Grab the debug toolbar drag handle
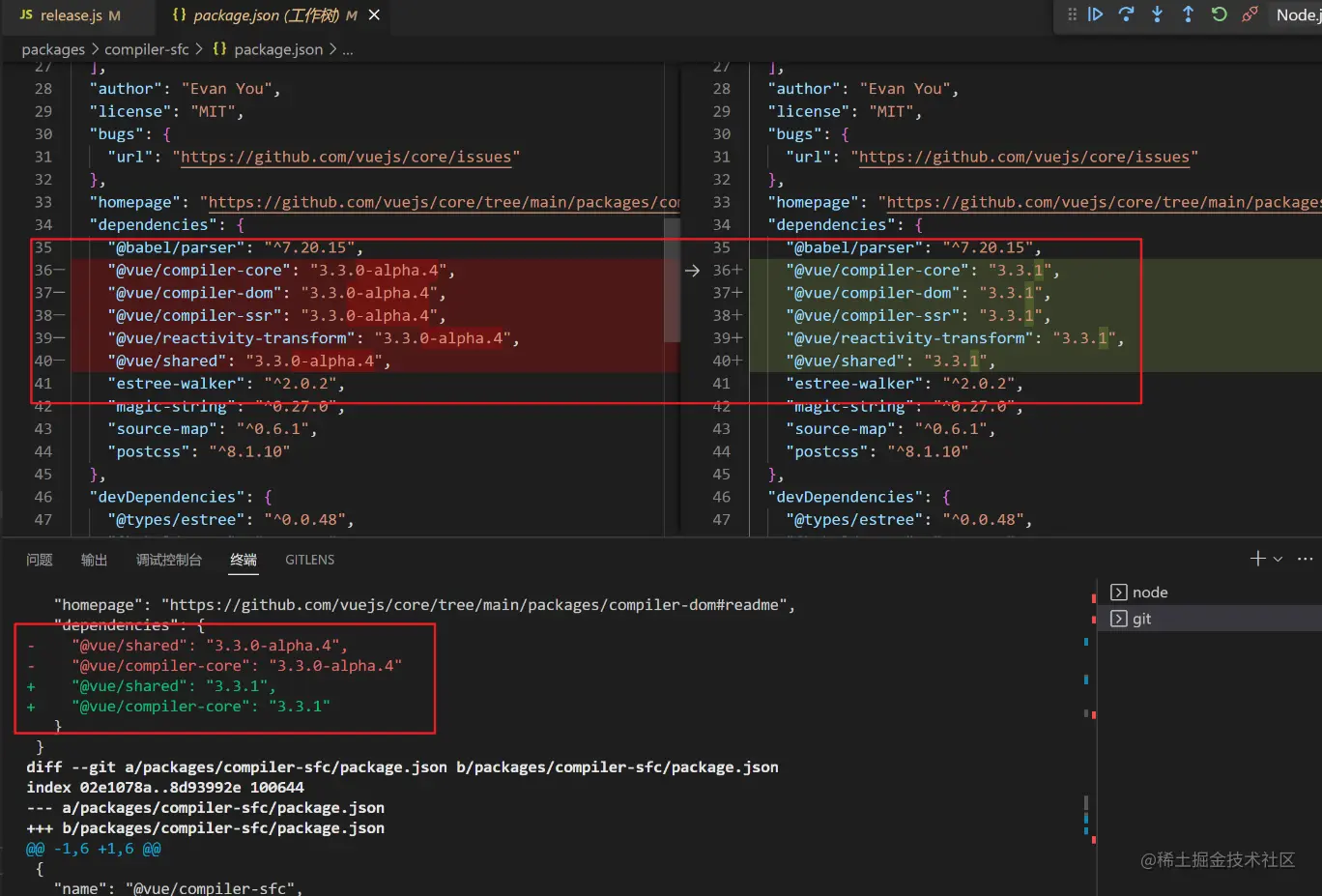This screenshot has height=896, width=1322. [1072, 14]
